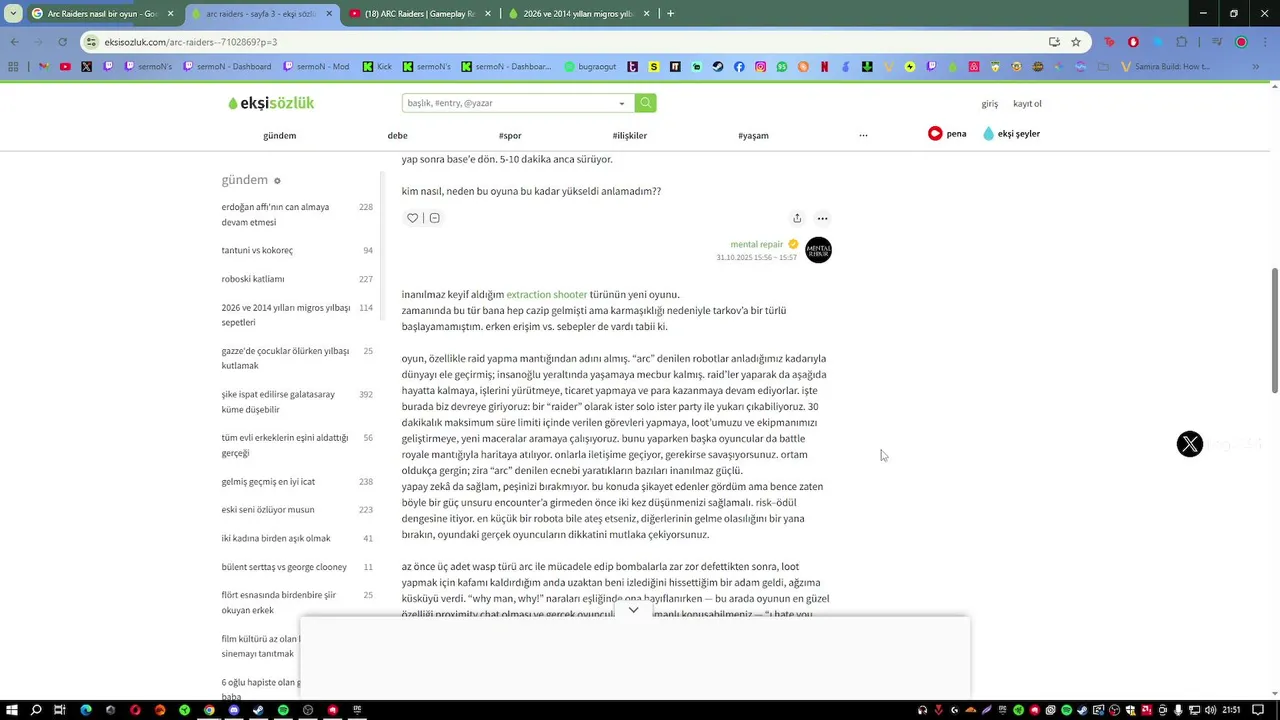1280x720 pixels.
Task: Open the apps grid in bookmarks bar
Action: coord(13,67)
